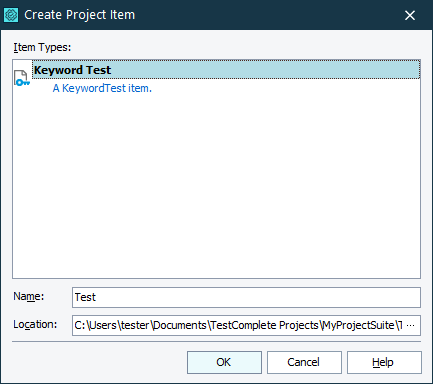
Task: Select the Keyword Test item type
Action: 226,70
